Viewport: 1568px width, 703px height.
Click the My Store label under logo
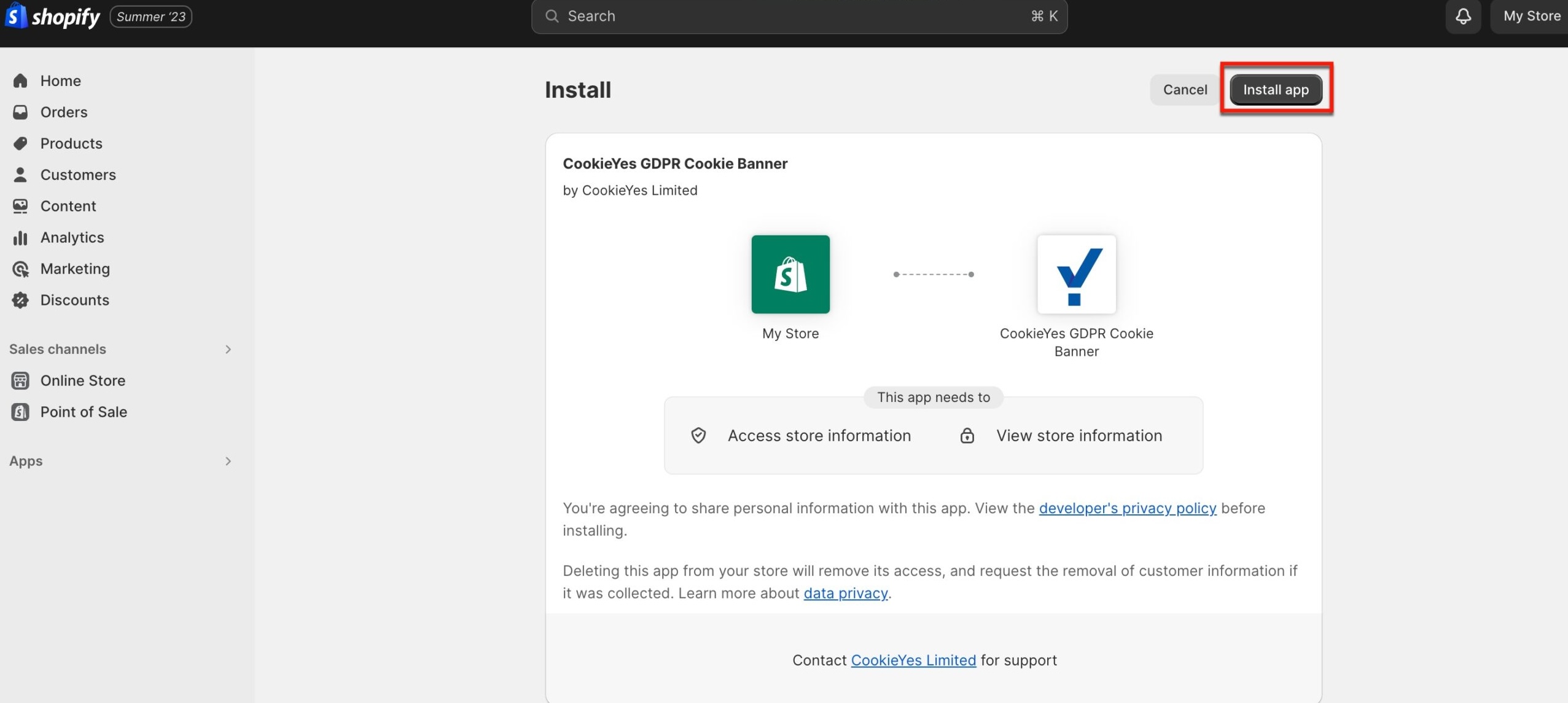click(790, 333)
